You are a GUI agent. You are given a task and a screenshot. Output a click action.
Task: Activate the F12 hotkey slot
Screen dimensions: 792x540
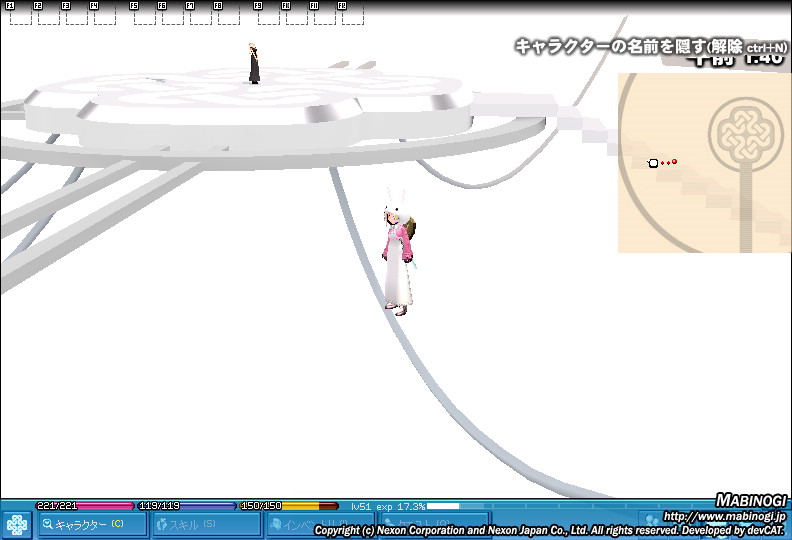tap(352, 14)
